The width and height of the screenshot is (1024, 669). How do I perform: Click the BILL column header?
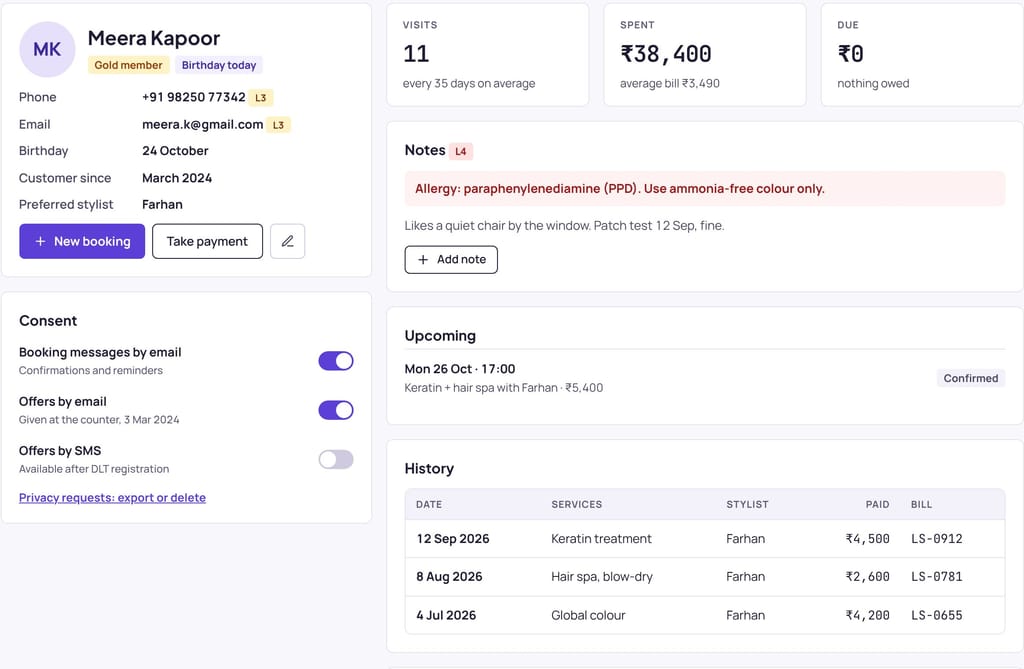[921, 504]
